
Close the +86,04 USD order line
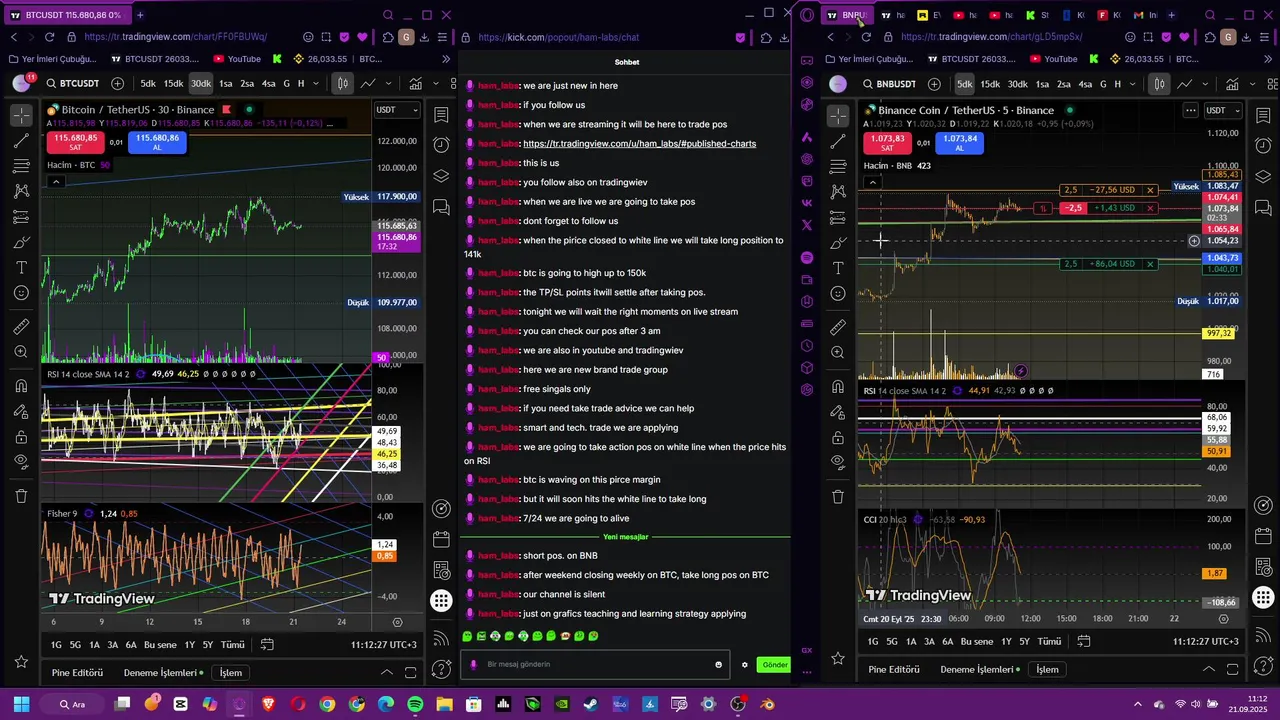click(1150, 264)
